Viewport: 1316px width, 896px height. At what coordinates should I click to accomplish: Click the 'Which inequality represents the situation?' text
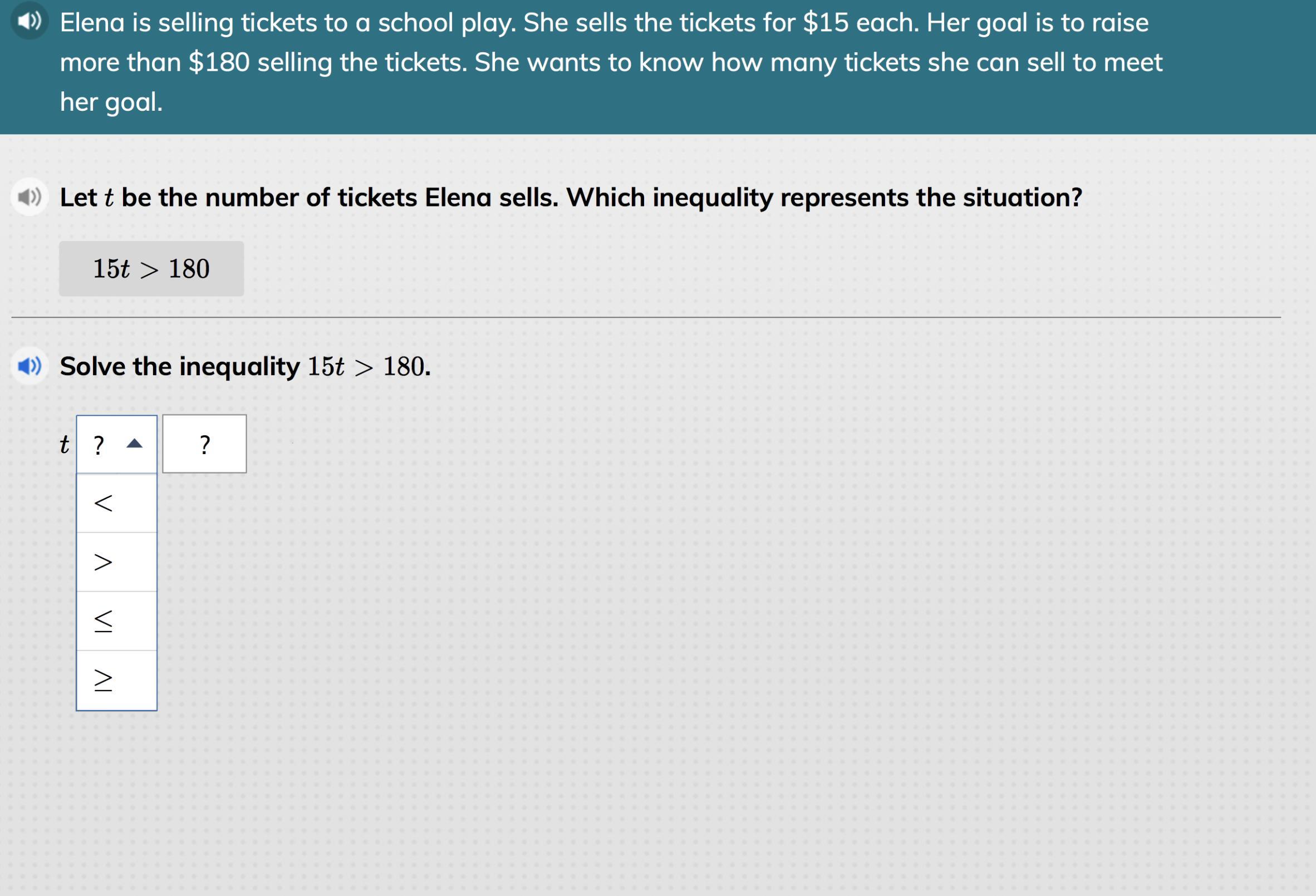click(x=824, y=198)
